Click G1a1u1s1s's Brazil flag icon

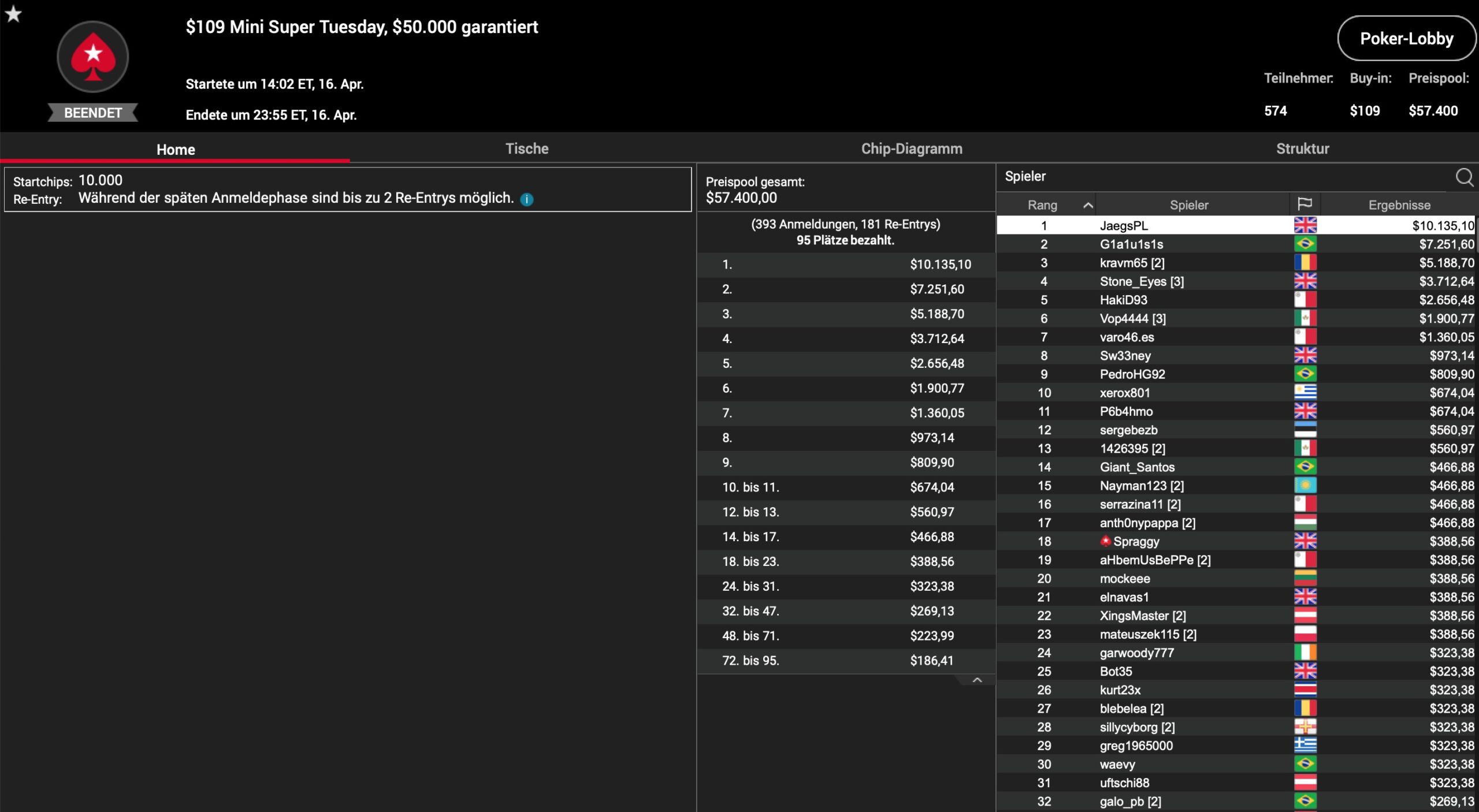tap(1305, 244)
